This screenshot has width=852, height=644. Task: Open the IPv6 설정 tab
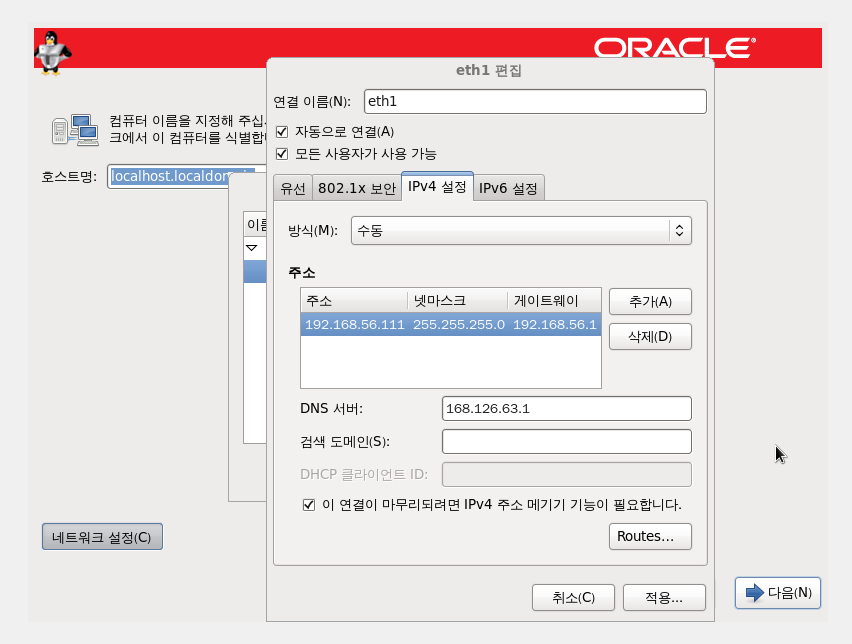[x=508, y=188]
